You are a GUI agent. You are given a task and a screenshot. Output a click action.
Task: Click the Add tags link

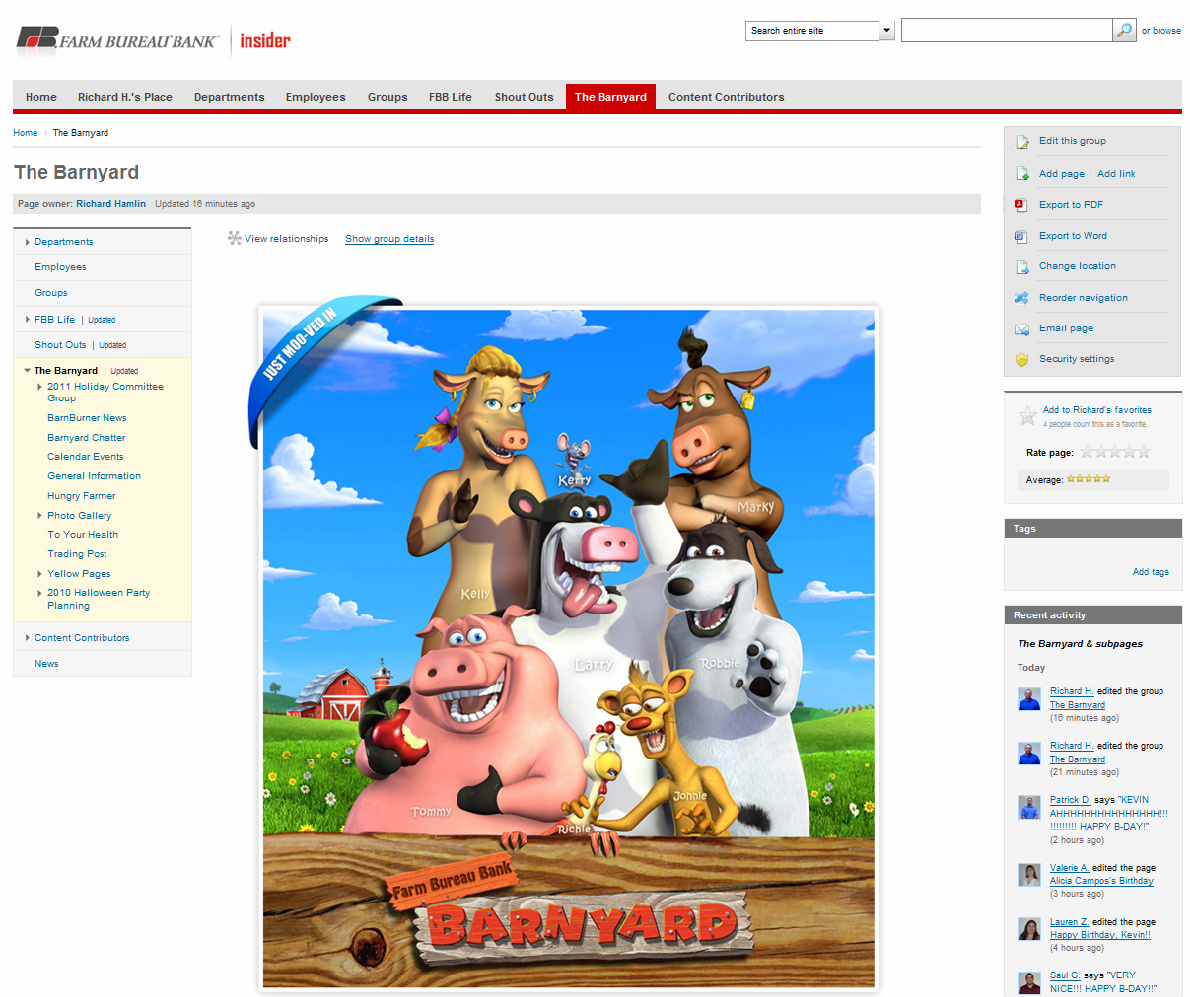click(x=1151, y=572)
